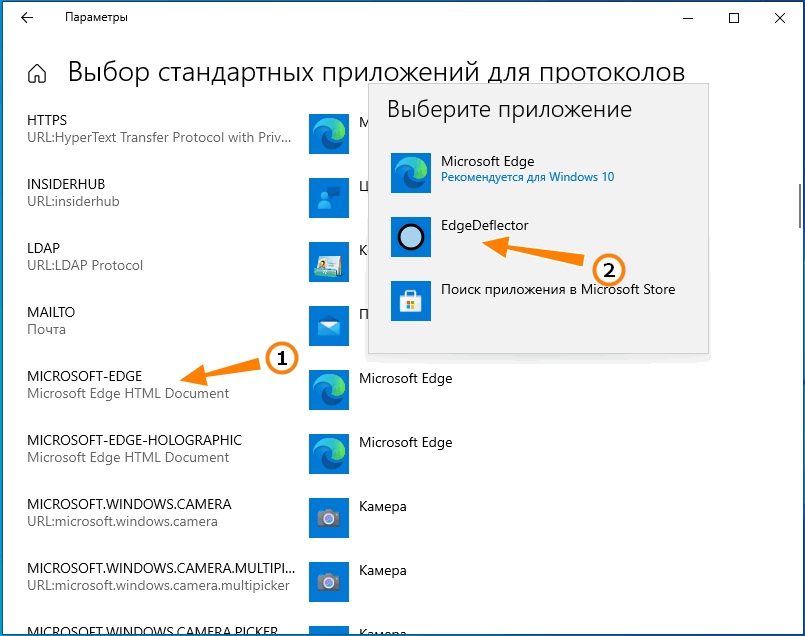This screenshot has height=636, width=805.
Task: Minimize the Параметры window
Action: click(688, 18)
